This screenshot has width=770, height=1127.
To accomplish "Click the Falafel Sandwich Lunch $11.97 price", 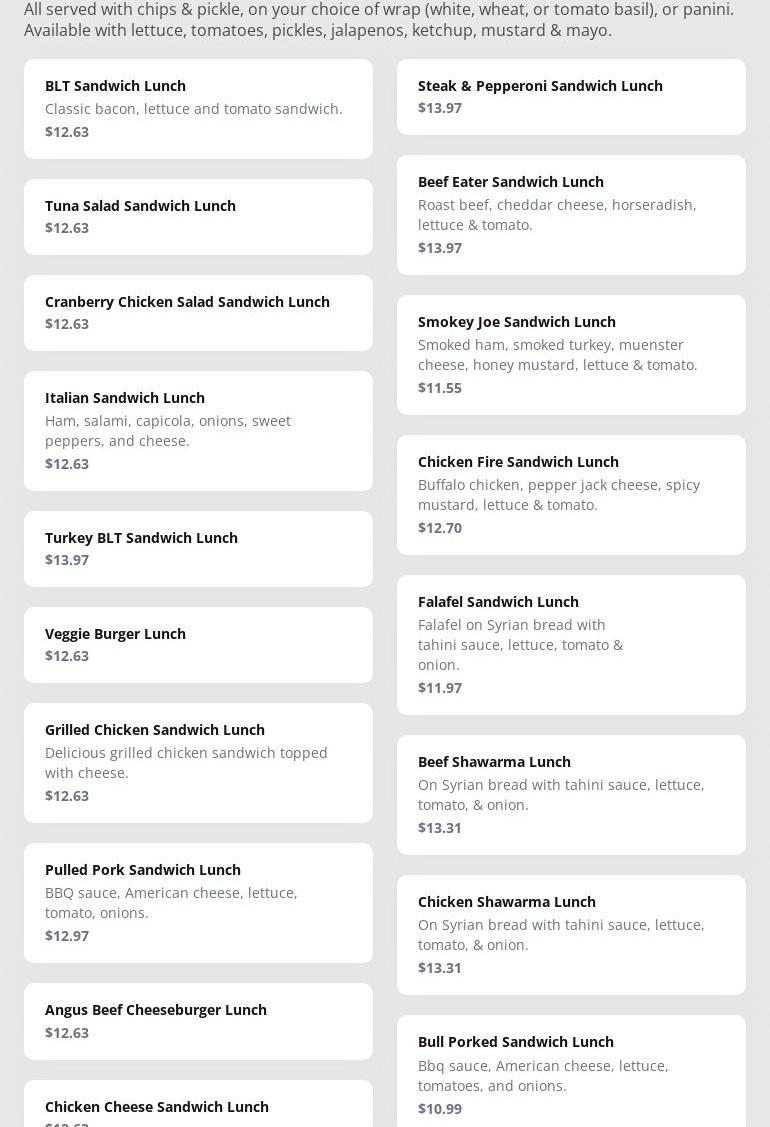I will [x=440, y=688].
